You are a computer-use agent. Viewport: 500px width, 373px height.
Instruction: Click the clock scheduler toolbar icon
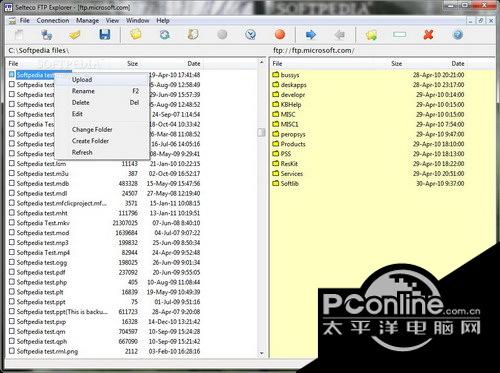(251, 34)
